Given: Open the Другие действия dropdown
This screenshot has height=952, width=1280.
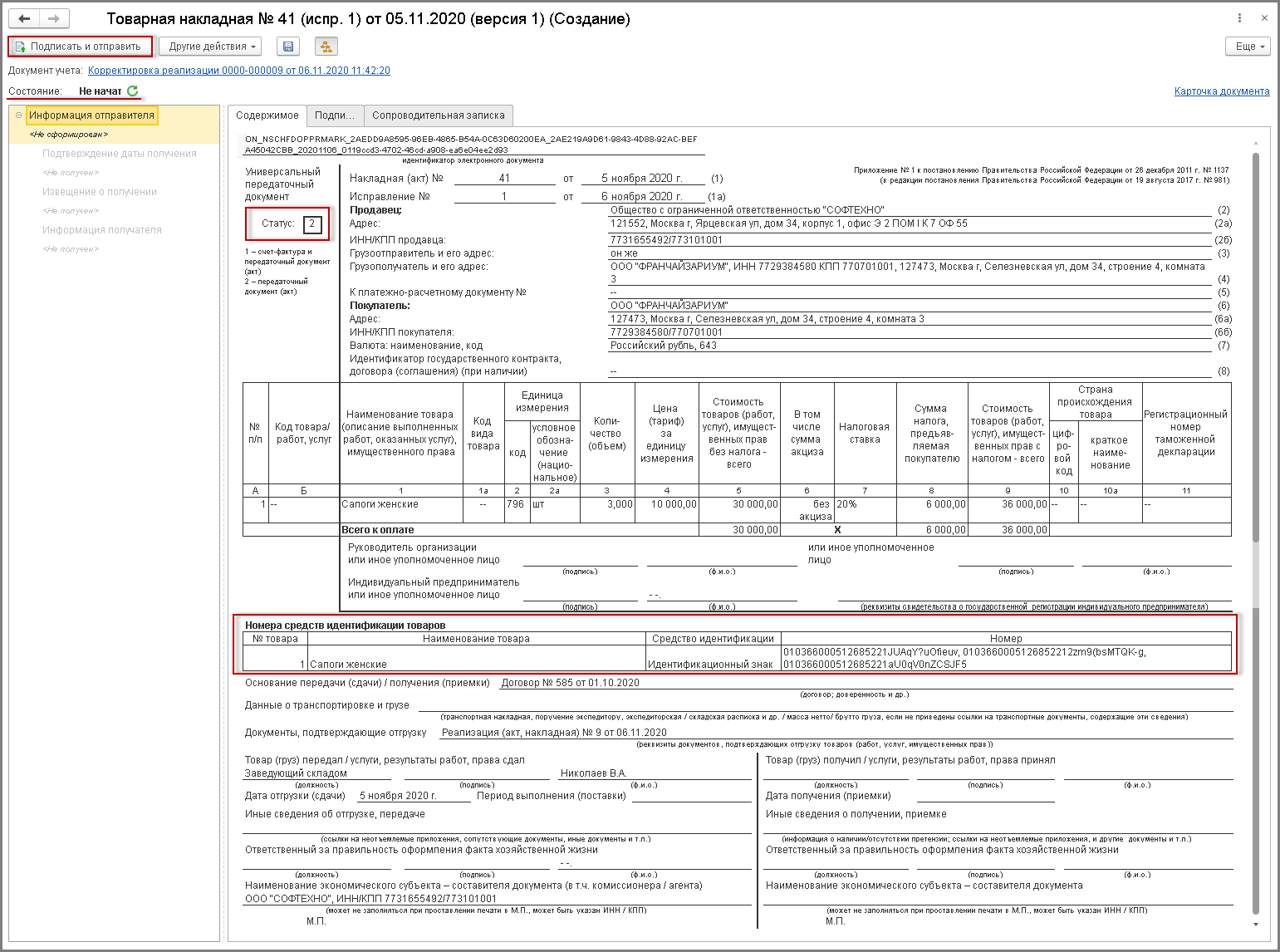Looking at the screenshot, I should point(210,47).
